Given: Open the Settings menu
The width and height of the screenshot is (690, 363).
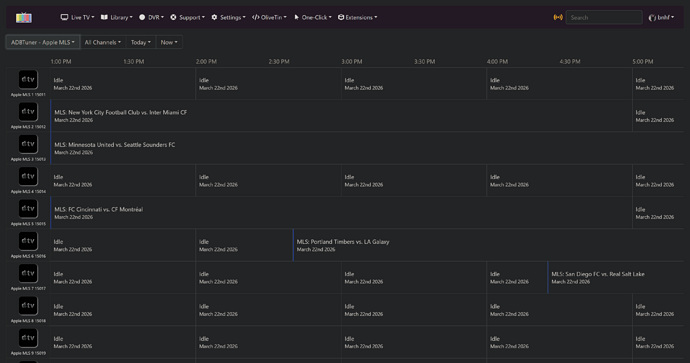Looking at the screenshot, I should (x=228, y=17).
